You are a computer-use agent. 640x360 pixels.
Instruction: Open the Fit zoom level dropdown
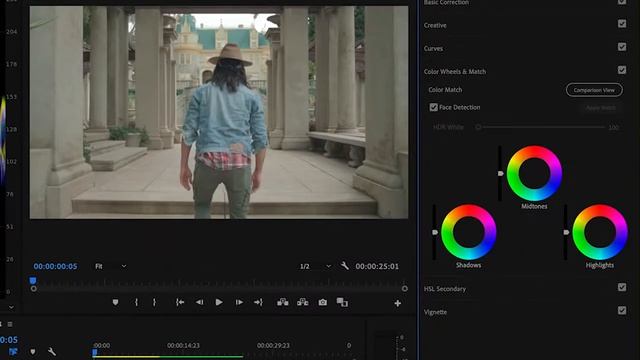[x=111, y=266]
